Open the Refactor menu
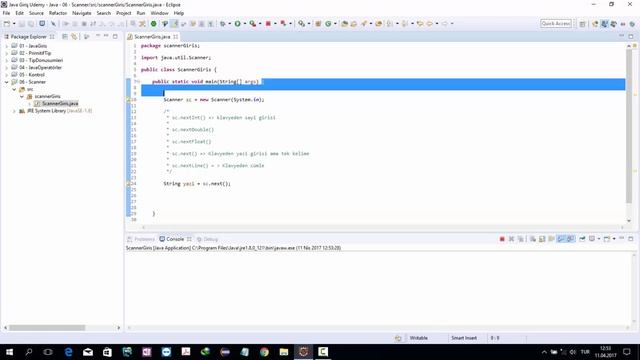640x360 pixels. click(58, 13)
